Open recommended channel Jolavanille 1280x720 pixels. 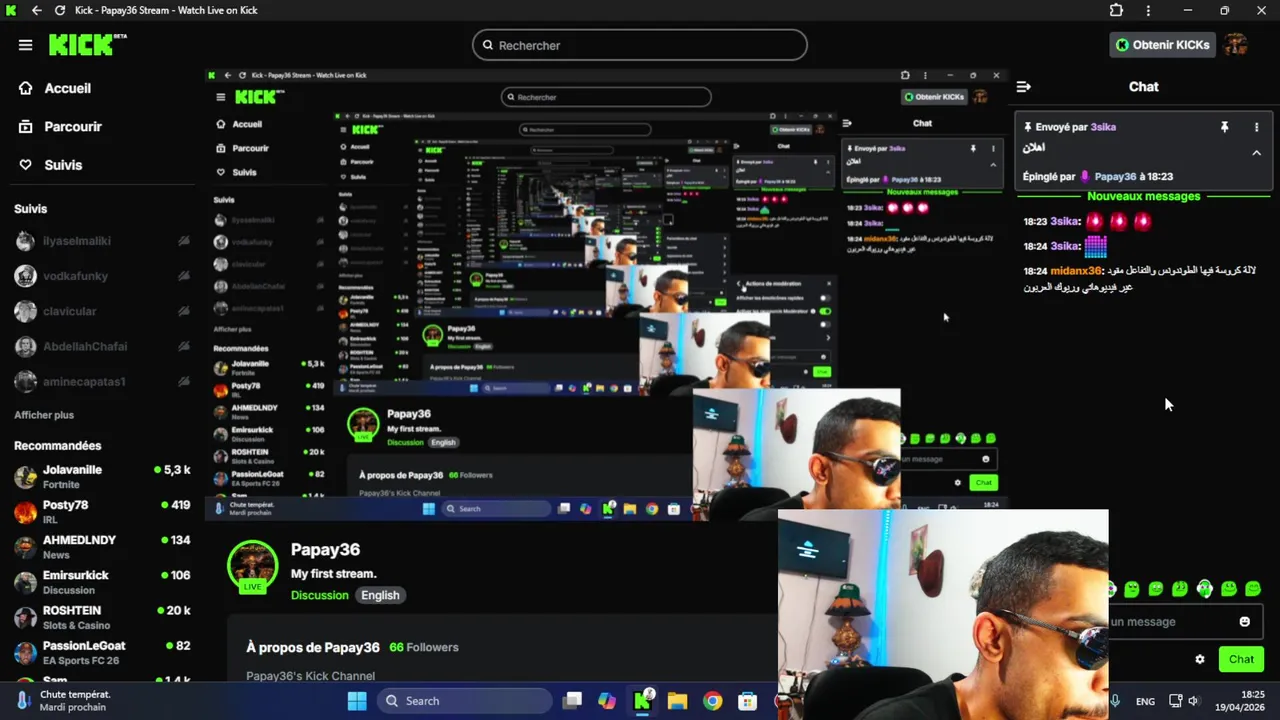100,476
